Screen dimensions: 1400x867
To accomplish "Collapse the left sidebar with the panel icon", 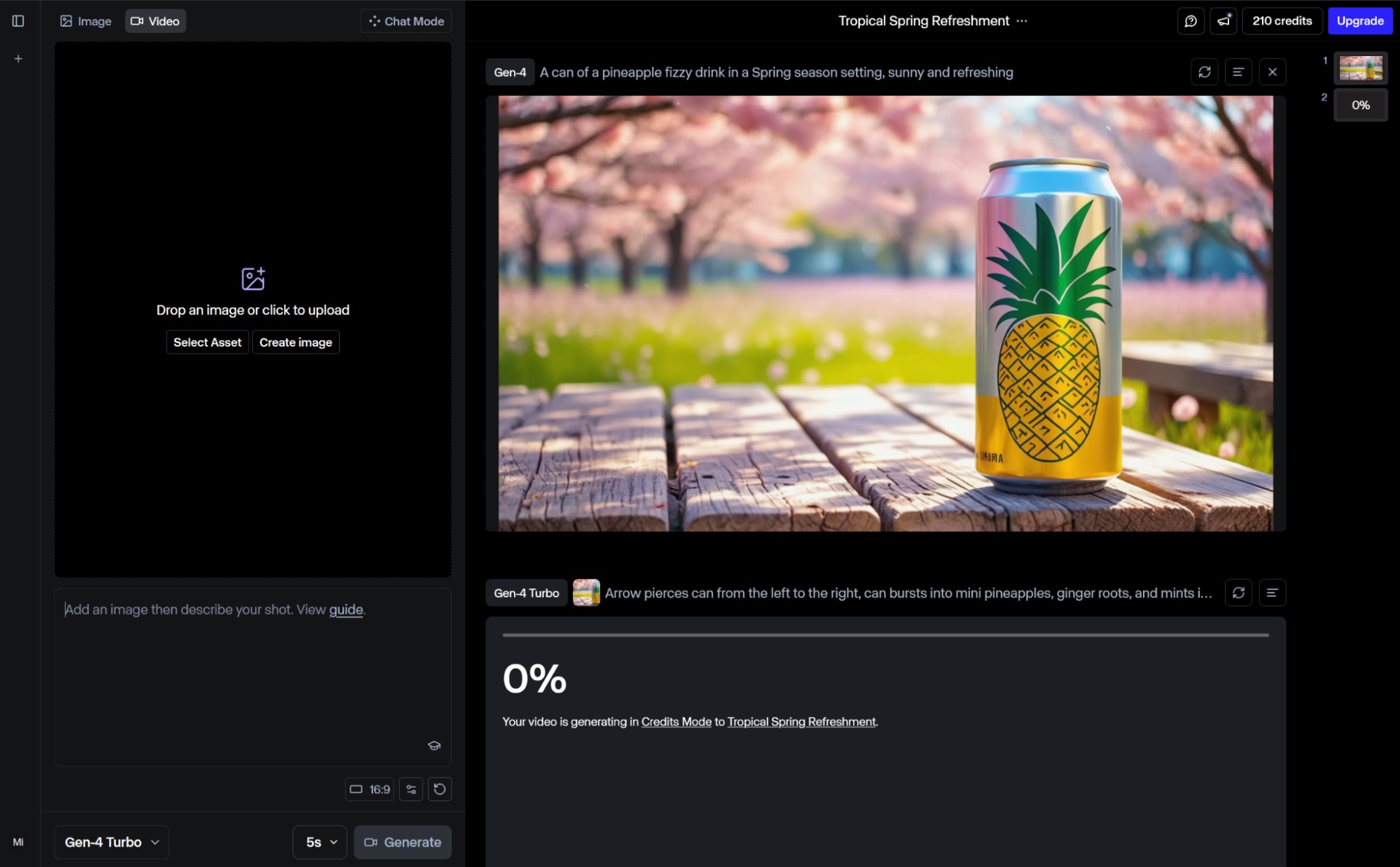I will (18, 21).
